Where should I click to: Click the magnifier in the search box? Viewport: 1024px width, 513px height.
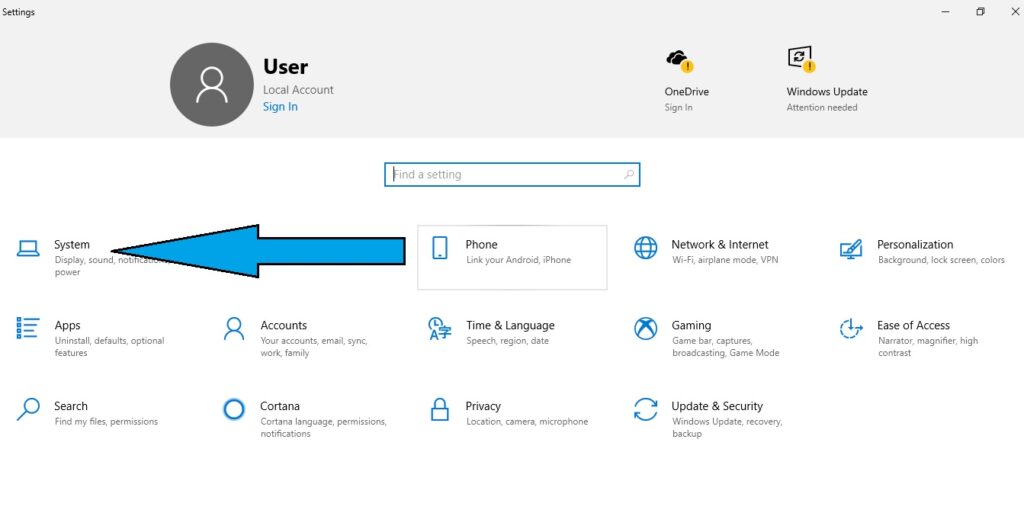click(x=629, y=174)
